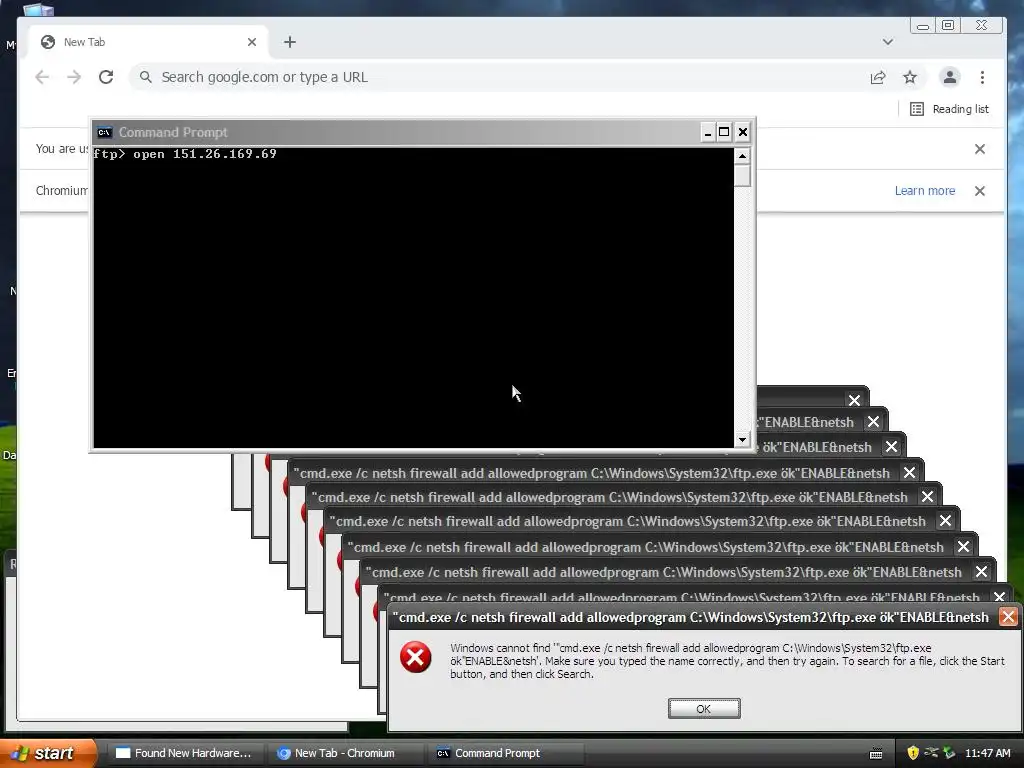This screenshot has width=1024, height=768.
Task: Click the on-screen keyboard tray icon
Action: tap(876, 754)
